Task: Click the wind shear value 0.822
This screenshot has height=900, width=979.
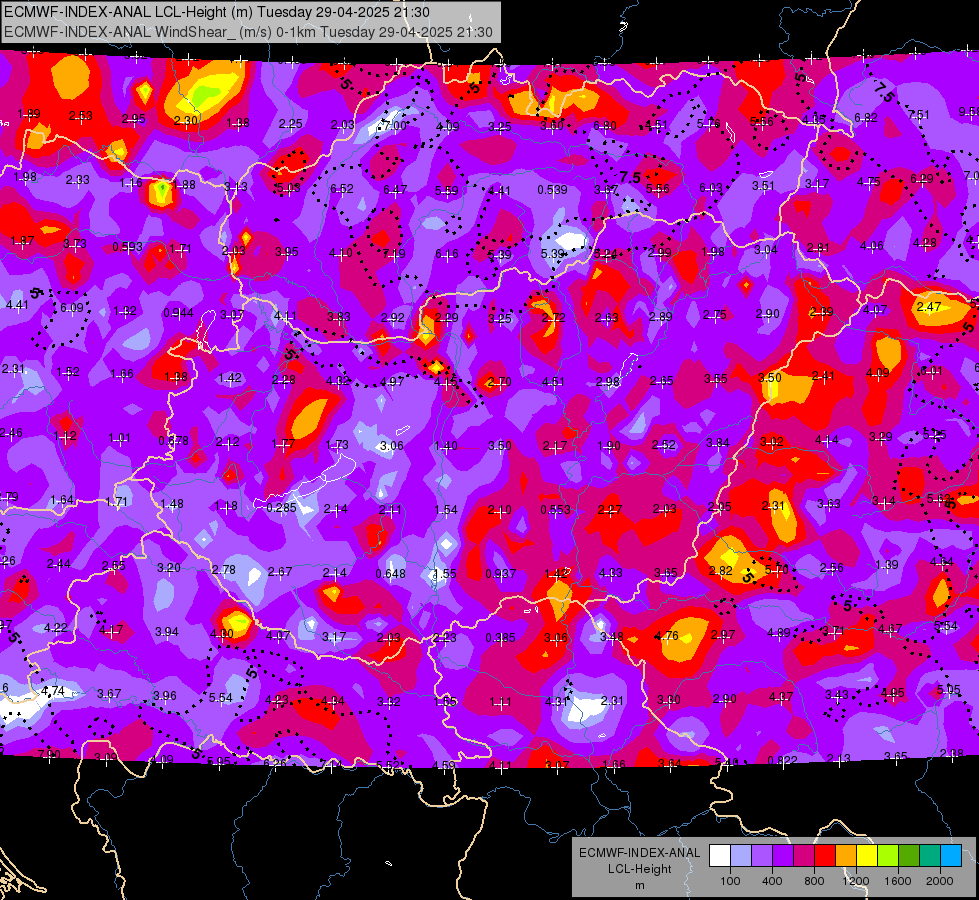Action: (x=782, y=760)
